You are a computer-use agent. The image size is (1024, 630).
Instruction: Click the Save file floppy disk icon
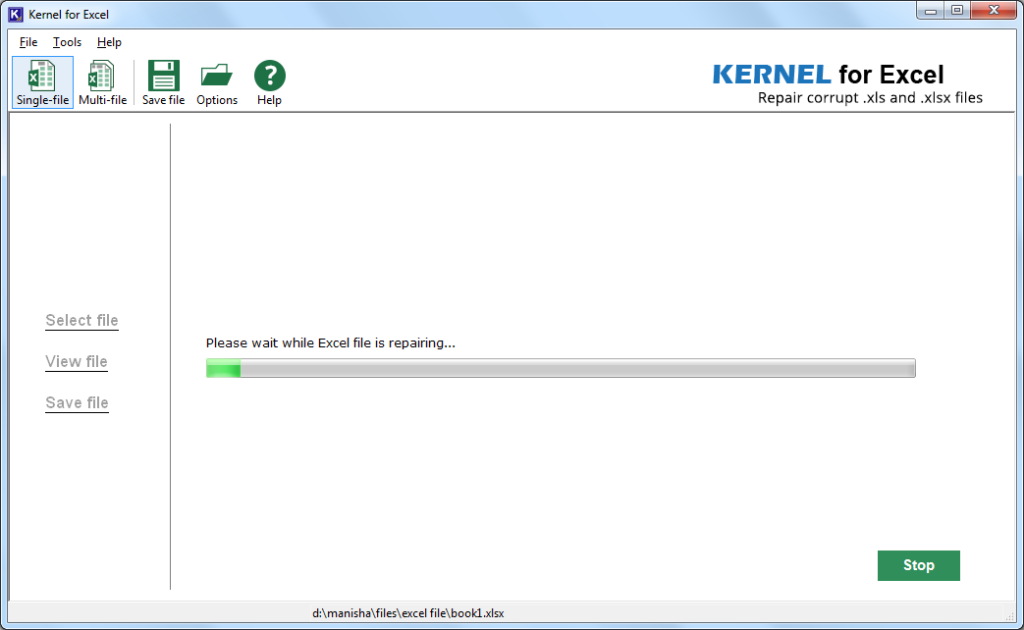(163, 82)
